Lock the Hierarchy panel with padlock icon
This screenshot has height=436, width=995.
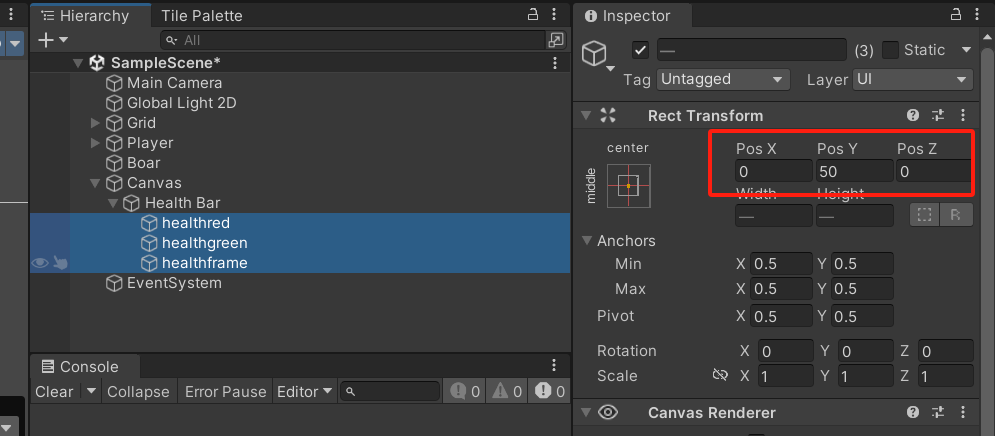[x=533, y=15]
